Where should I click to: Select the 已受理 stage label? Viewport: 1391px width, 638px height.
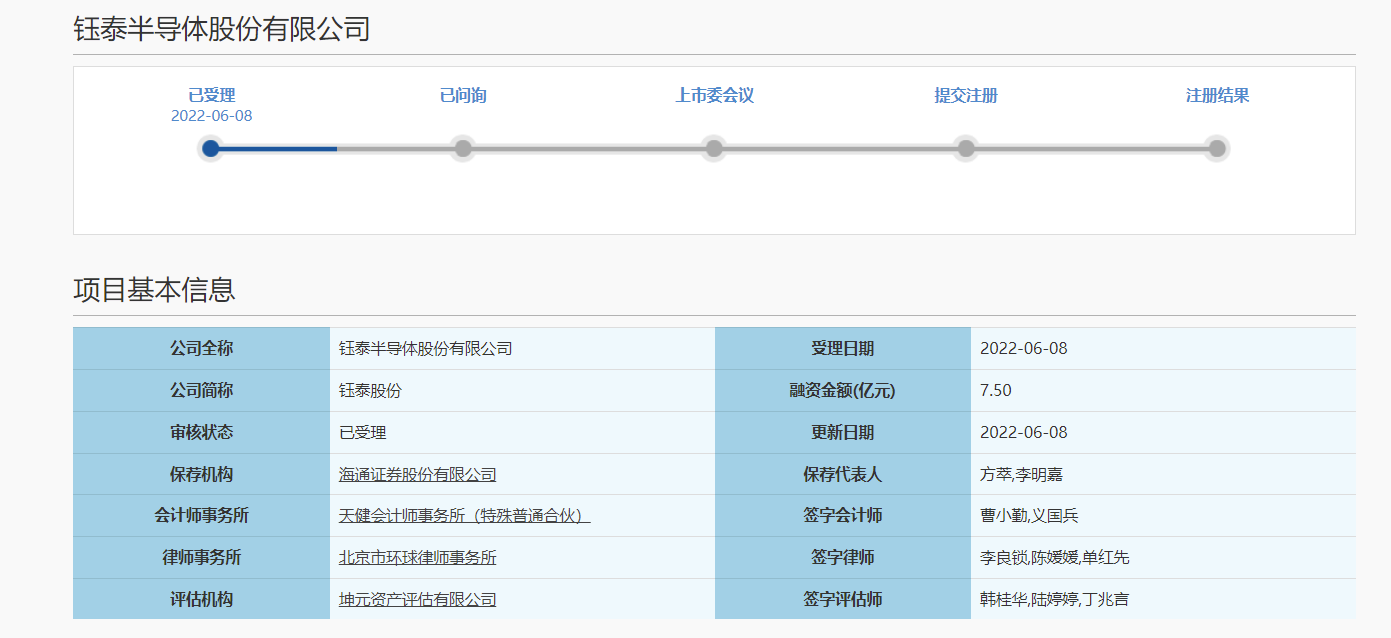click(210, 94)
